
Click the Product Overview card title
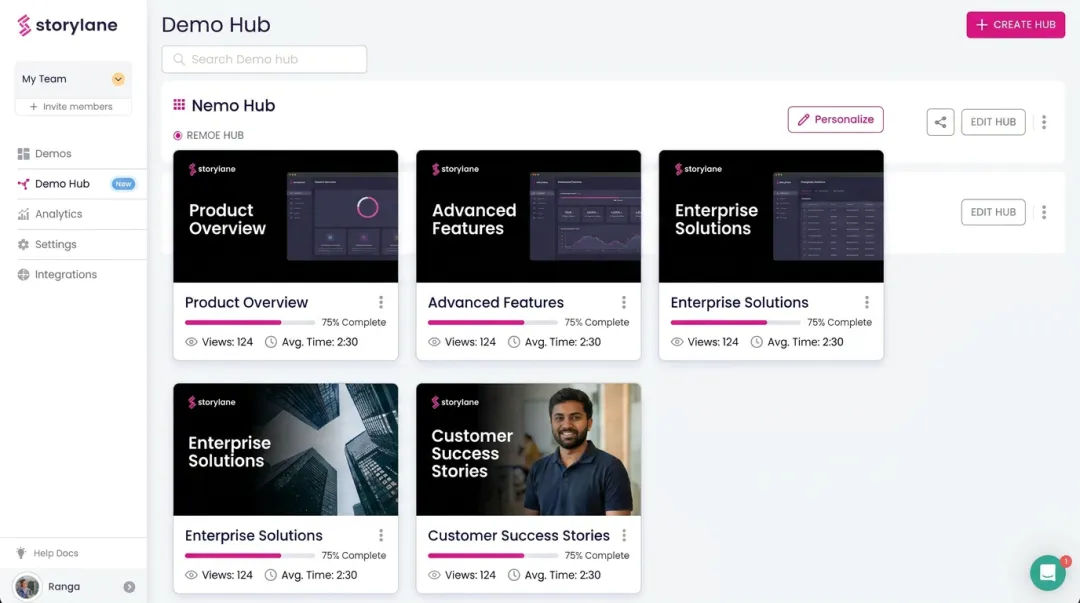247,303
